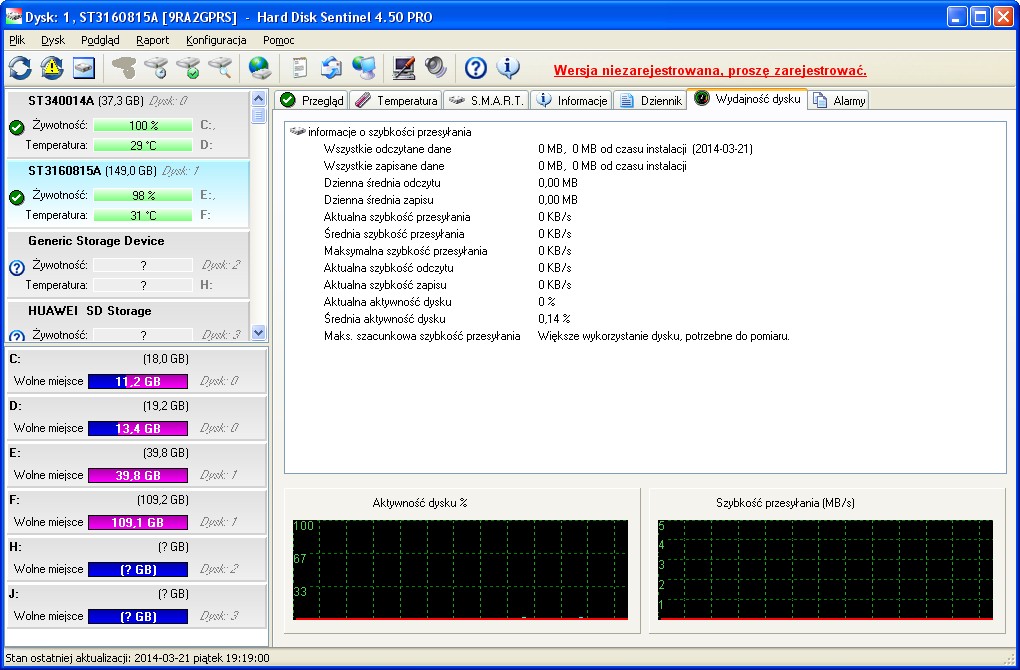Click the red unregistered version registration link
The width and height of the screenshot is (1020, 670).
pos(710,71)
